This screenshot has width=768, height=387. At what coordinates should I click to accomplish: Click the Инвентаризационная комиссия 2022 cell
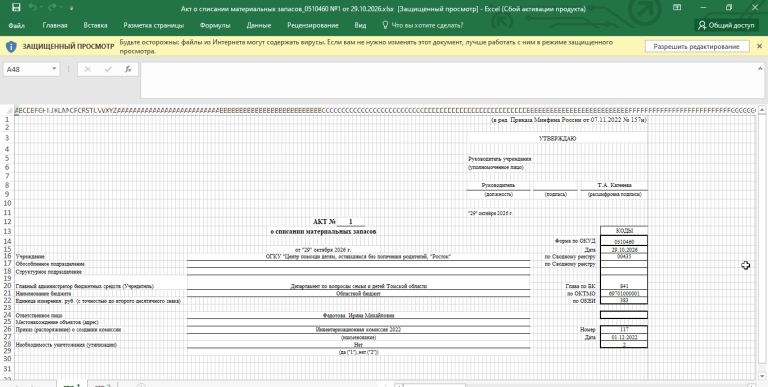[358, 330]
